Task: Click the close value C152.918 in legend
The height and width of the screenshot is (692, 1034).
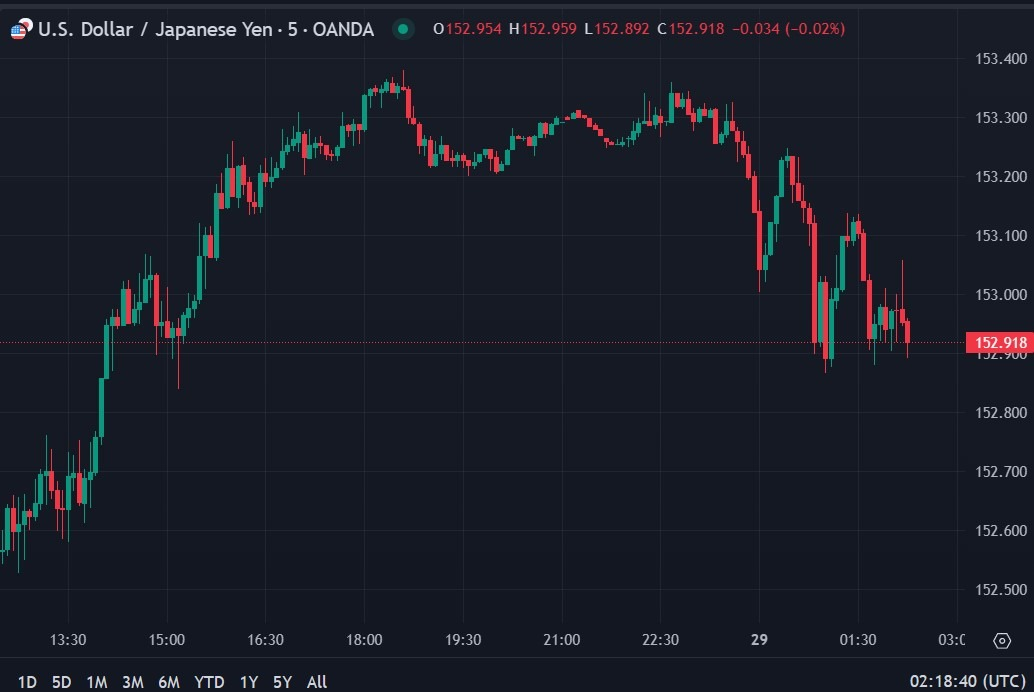Action: pyautogui.click(x=690, y=29)
